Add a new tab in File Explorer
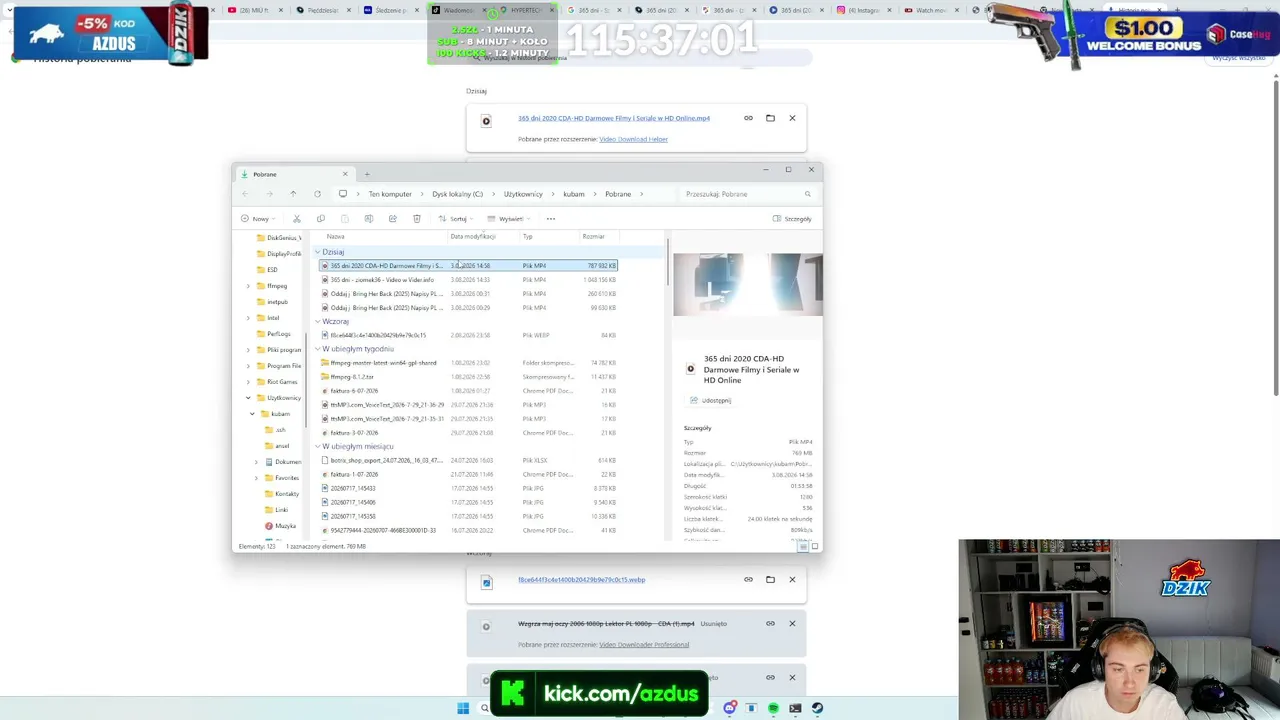This screenshot has width=1280, height=720. coord(367,174)
